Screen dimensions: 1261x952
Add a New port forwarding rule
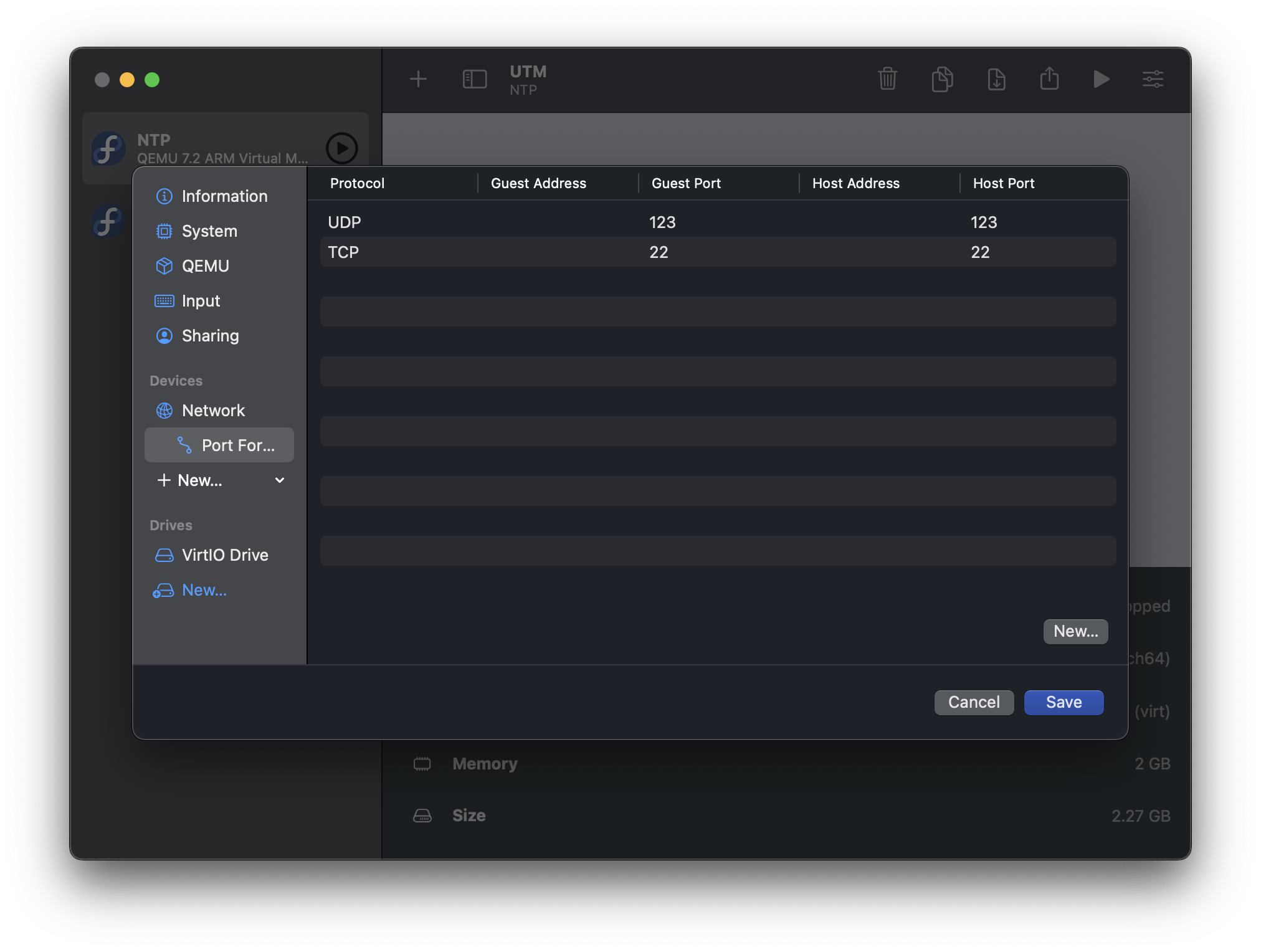click(x=1075, y=630)
